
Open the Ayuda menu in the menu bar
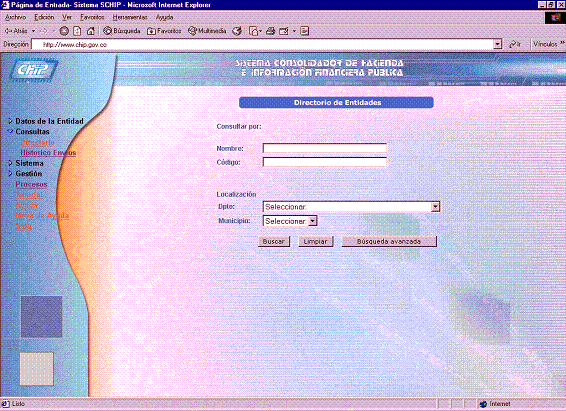click(x=165, y=17)
